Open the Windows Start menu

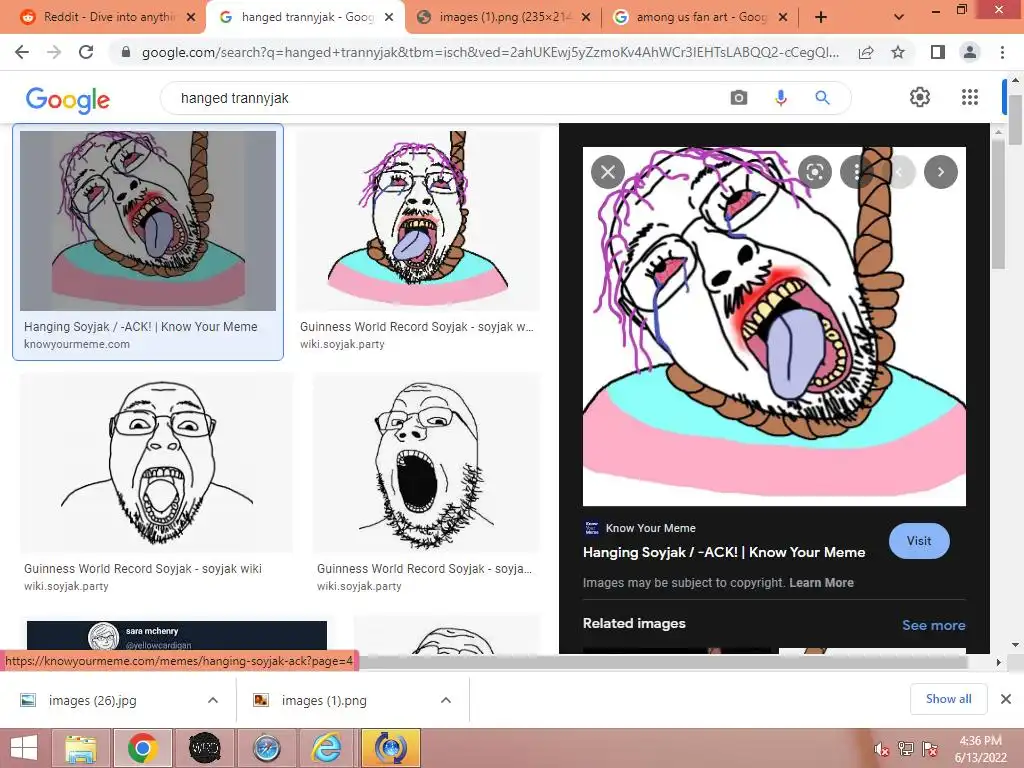click(24, 748)
